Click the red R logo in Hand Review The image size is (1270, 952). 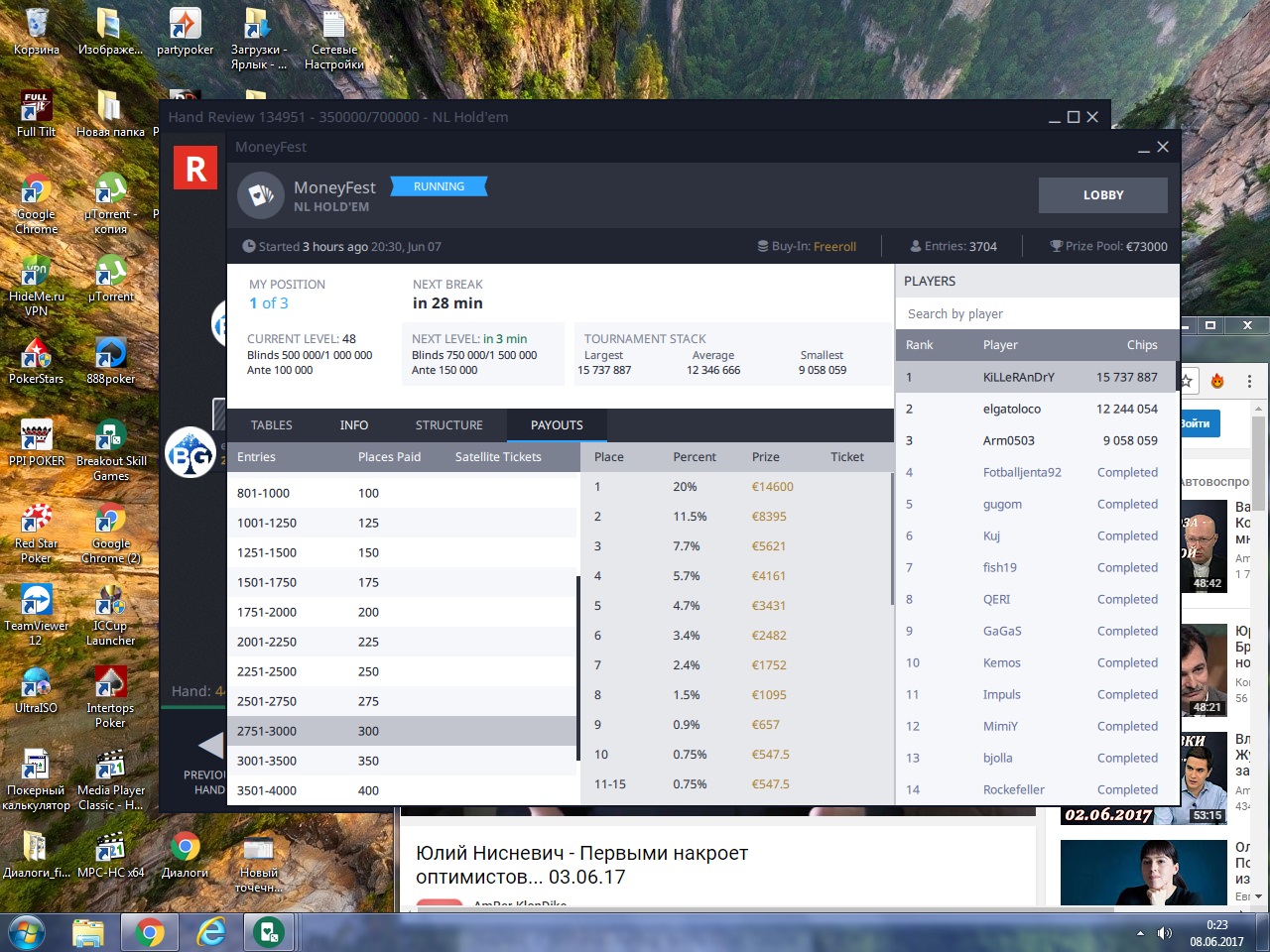coord(195,168)
